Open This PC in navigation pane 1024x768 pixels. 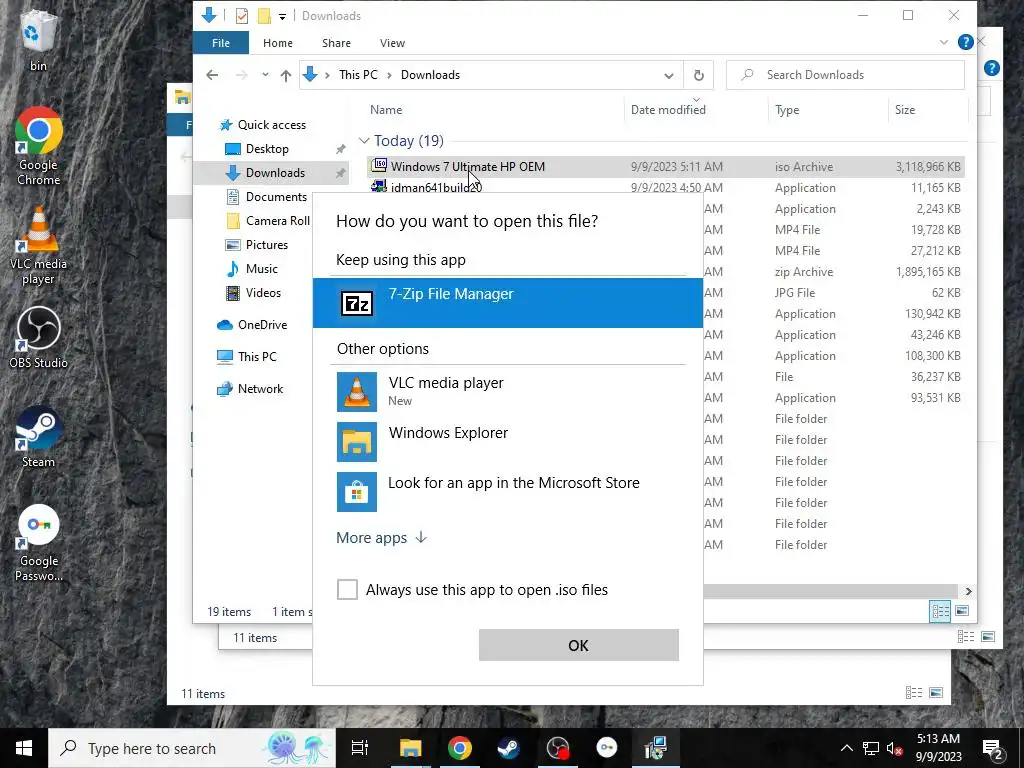click(247, 357)
